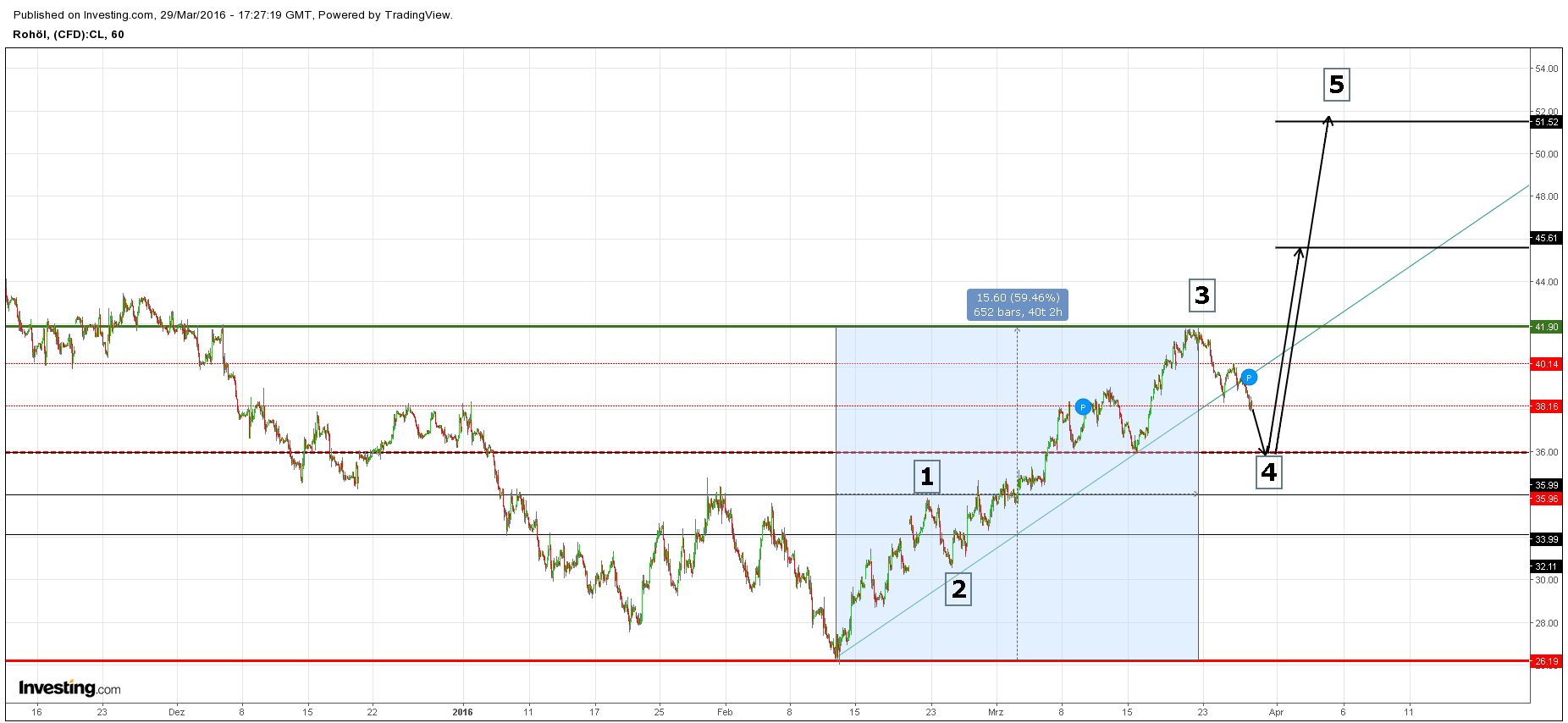
Task: Select the Apr label on time axis
Action: (x=1276, y=712)
